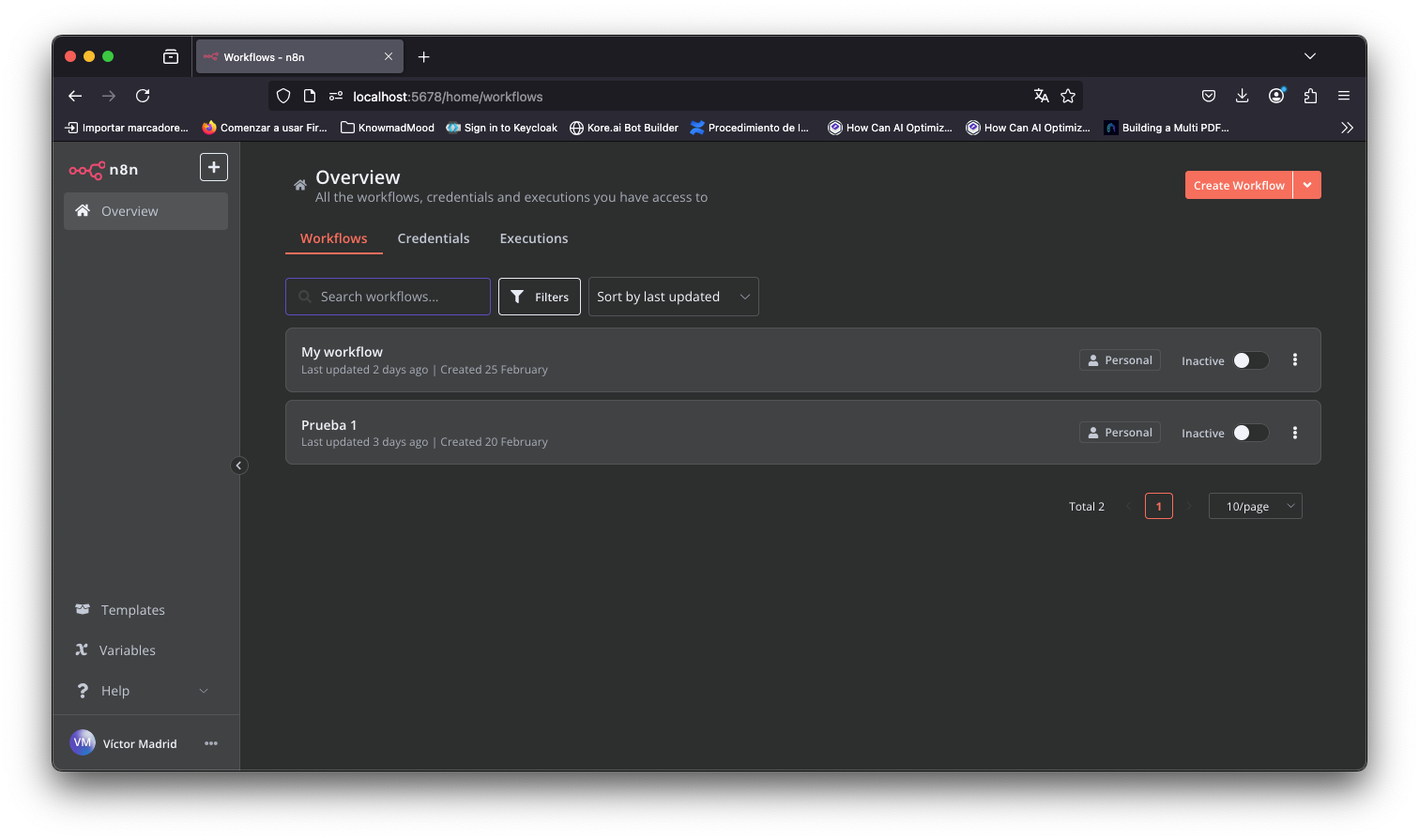Open Kore.ai Bot Builder bookmark
Viewport: 1419px width, 840px height.
[624, 128]
